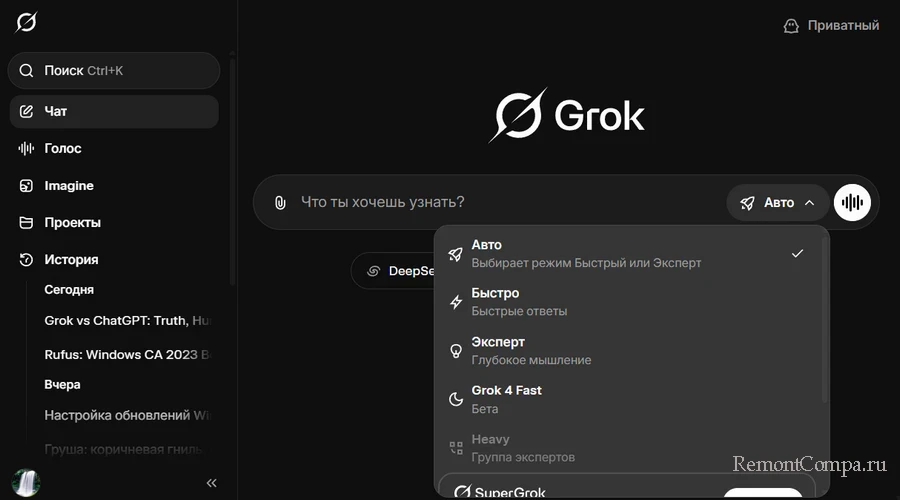Open Grok vs ChatGPT history chat
Viewport: 900px width, 500px height.
(x=128, y=321)
